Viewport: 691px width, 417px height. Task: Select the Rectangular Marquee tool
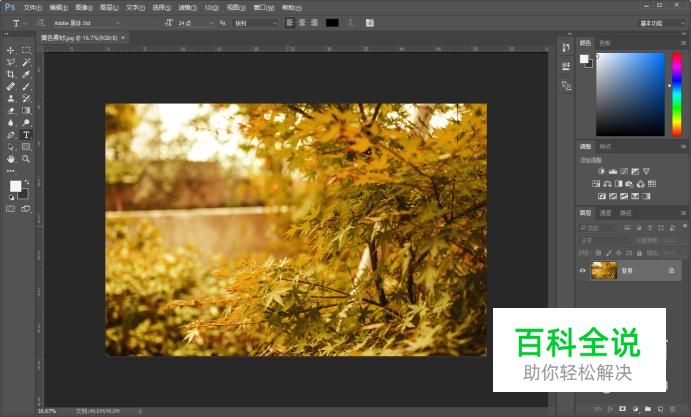26,50
